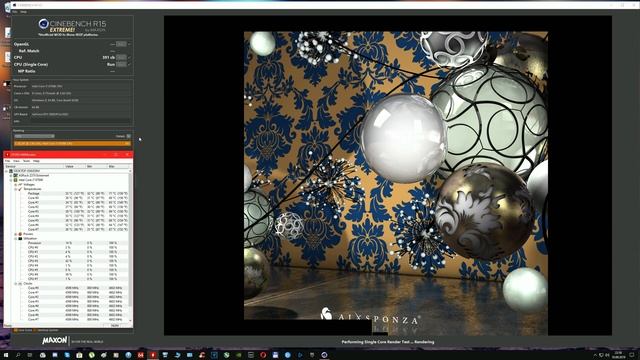Screen dimensions: 640x360
Task: Collapse the DESKTOP root node in HWMonitor
Action: pyautogui.click(x=7, y=171)
